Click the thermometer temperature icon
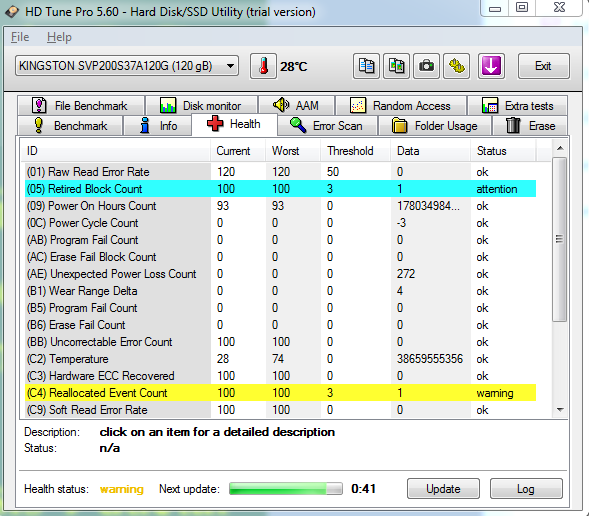This screenshot has width=589, height=516. (x=263, y=66)
